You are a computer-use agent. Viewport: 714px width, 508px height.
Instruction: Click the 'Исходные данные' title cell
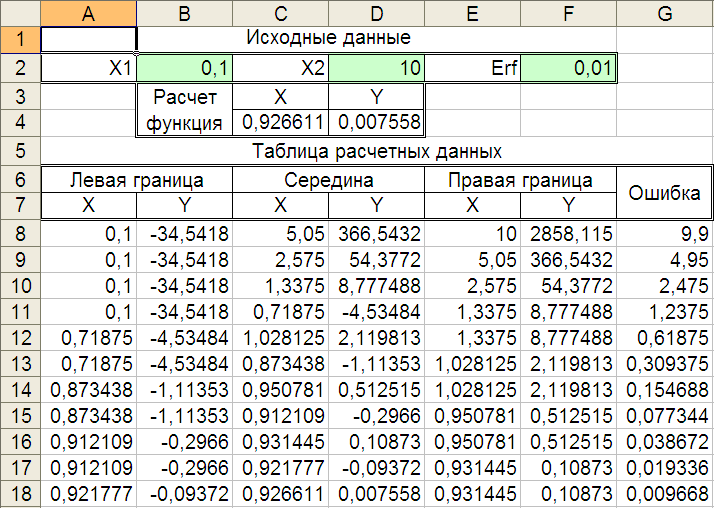(376, 40)
